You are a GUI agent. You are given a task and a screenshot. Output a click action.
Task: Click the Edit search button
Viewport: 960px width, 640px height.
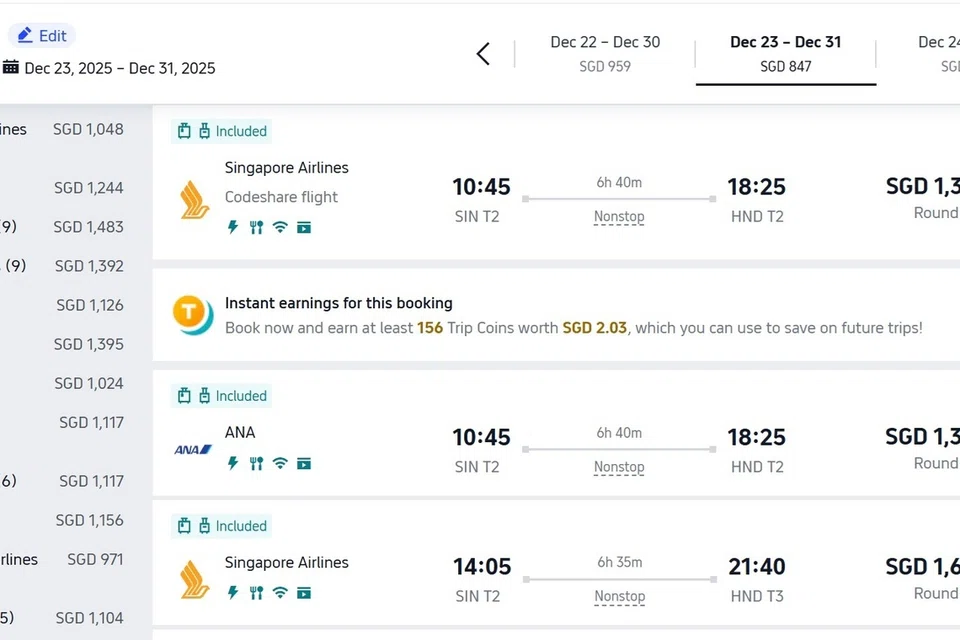(42, 36)
